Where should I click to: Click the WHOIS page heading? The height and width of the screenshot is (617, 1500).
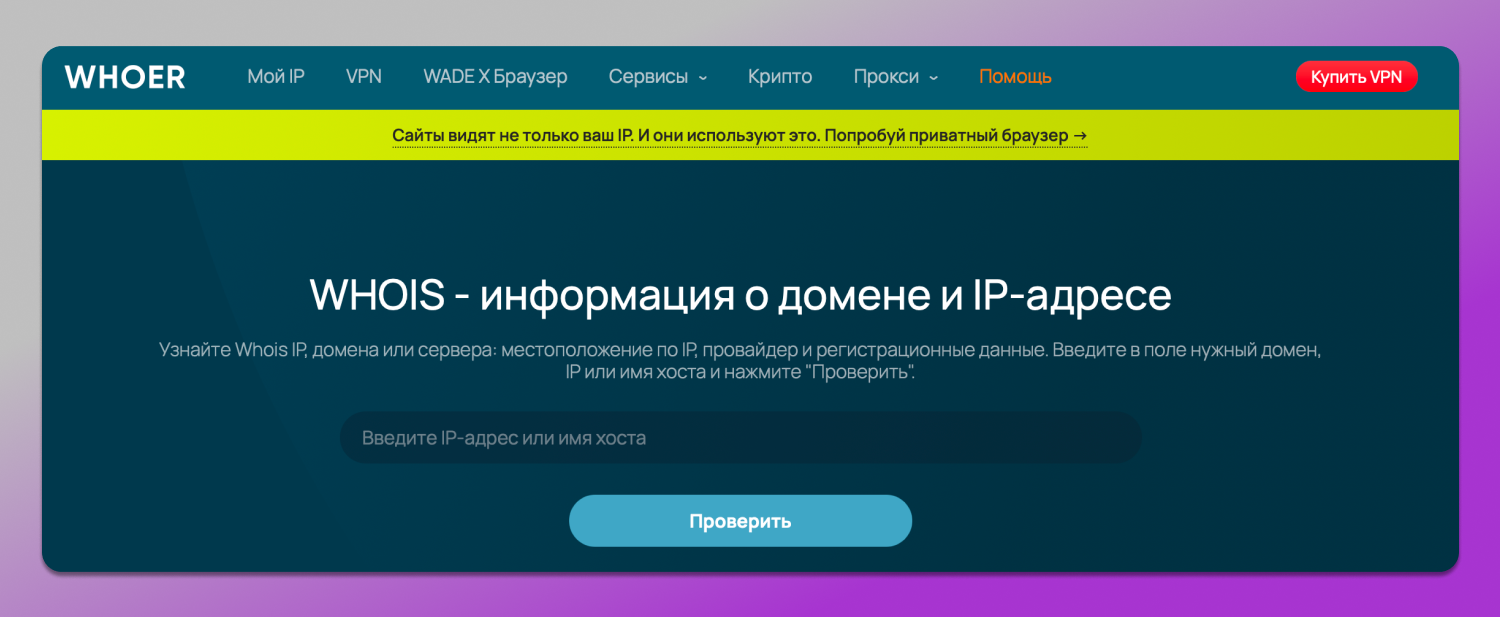(x=740, y=296)
